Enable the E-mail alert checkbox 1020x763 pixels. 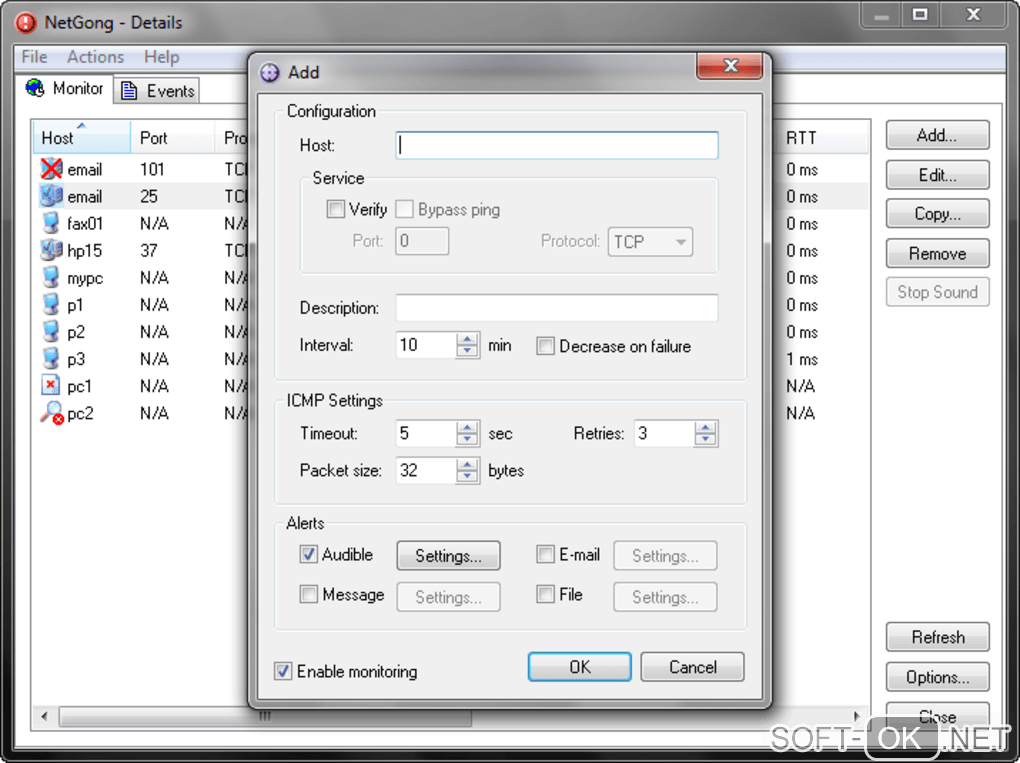click(545, 554)
